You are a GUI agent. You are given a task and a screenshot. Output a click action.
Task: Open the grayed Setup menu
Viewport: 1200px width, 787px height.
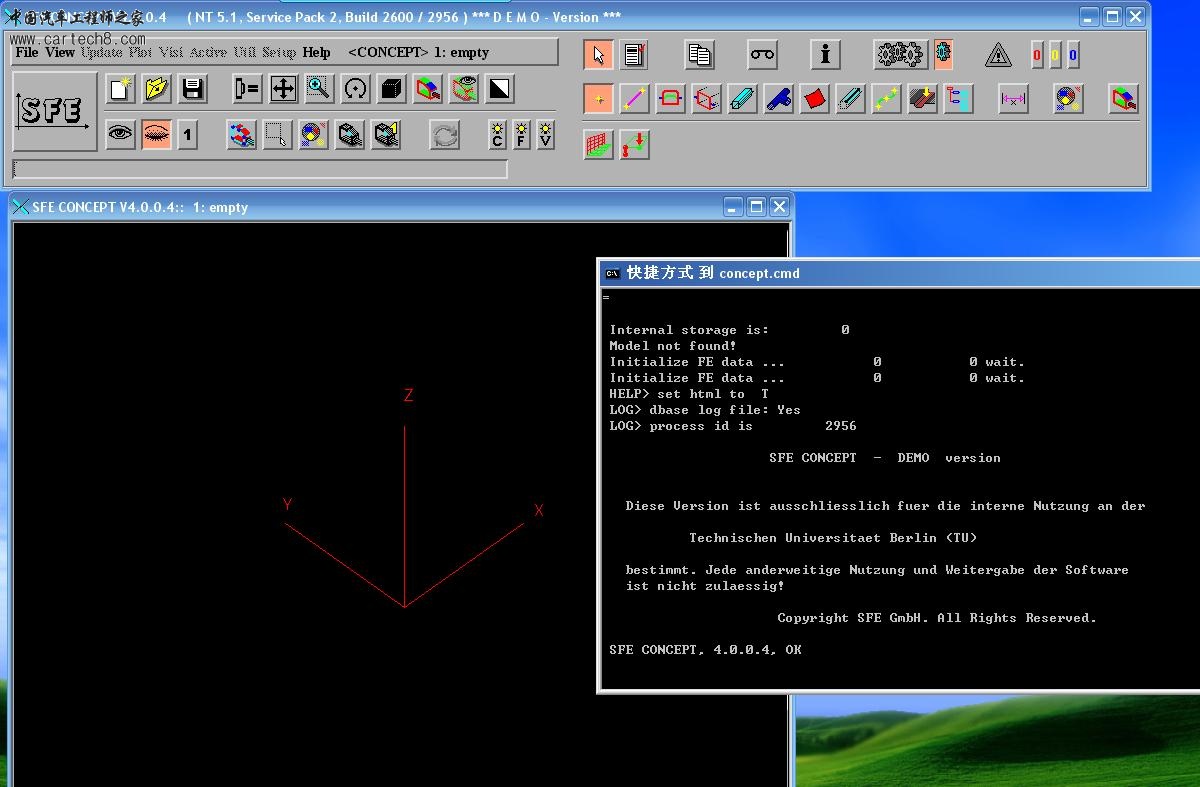coord(279,52)
